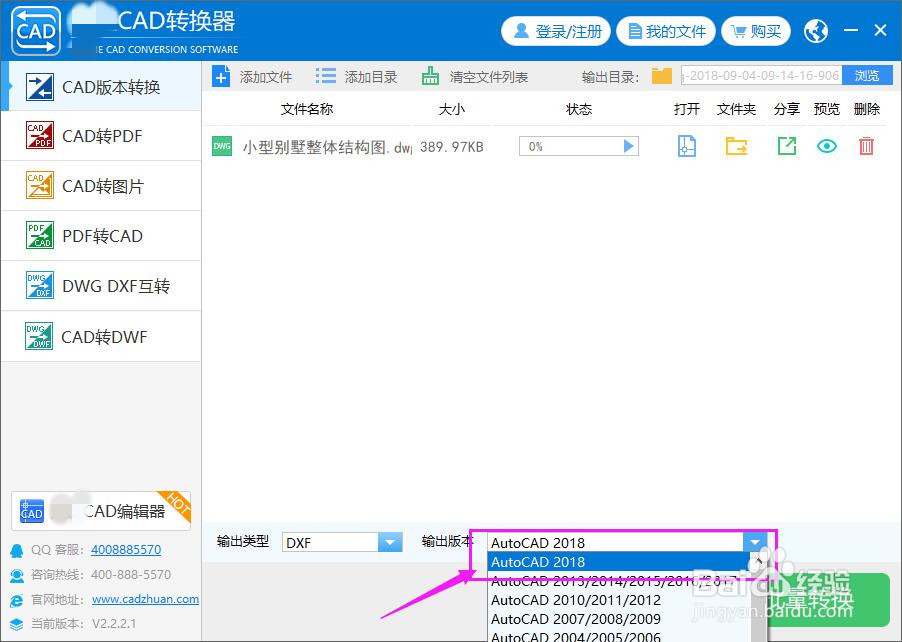Viewport: 902px width, 642px height.
Task: Open the file with the blue document icon
Action: [x=686, y=146]
